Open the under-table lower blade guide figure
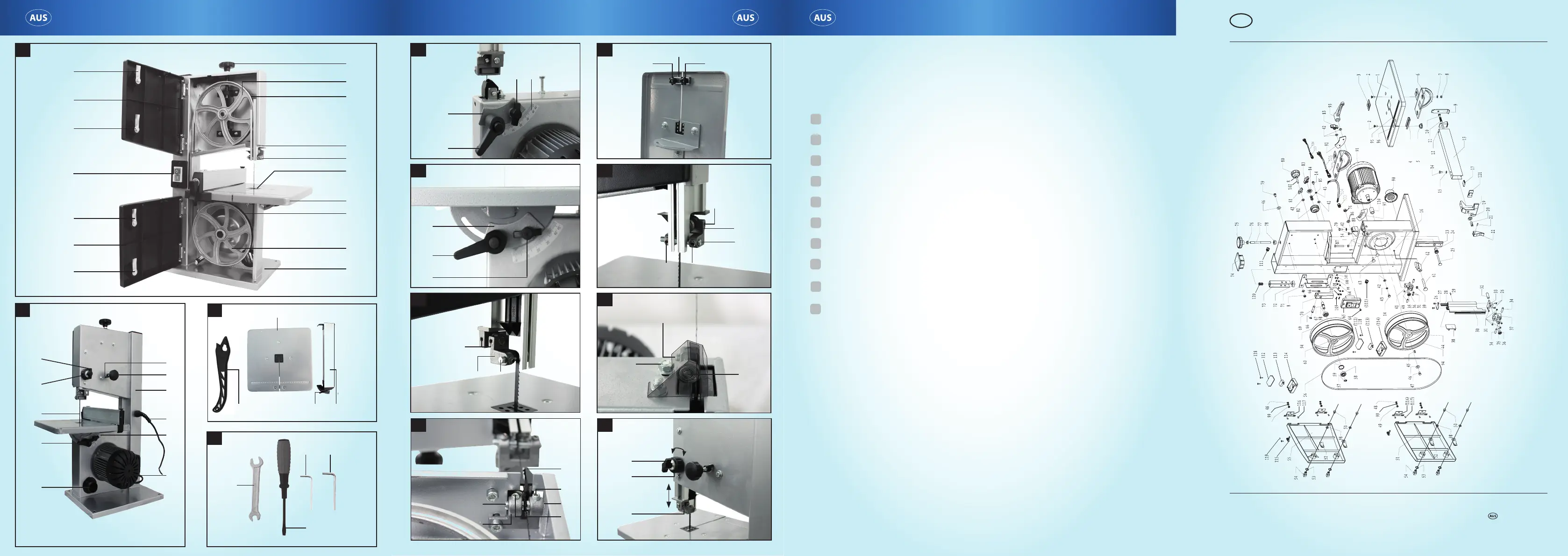The height and width of the screenshot is (556, 1568). pos(495,479)
